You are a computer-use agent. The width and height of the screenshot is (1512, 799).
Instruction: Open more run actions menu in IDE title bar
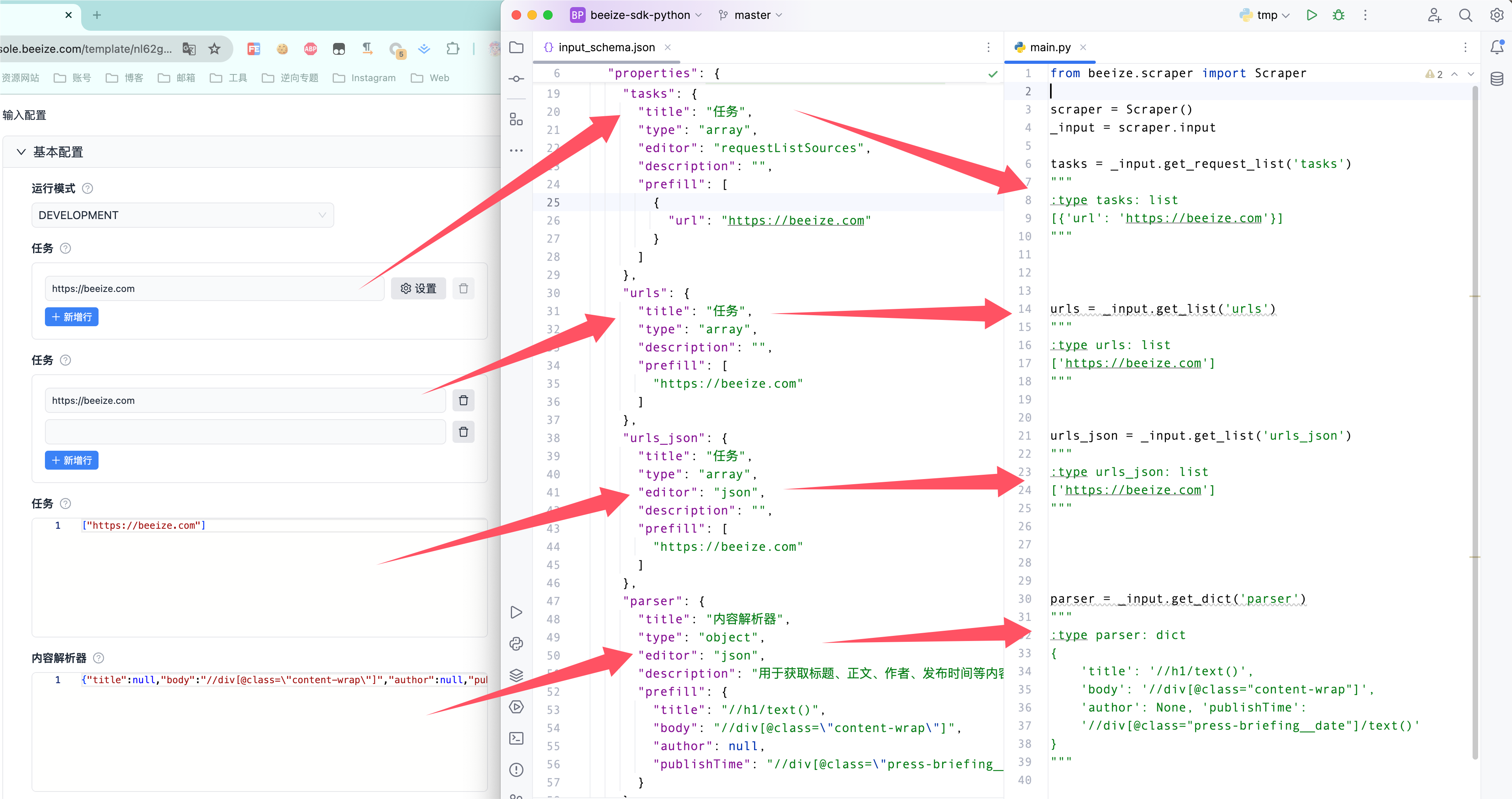pos(1365,15)
